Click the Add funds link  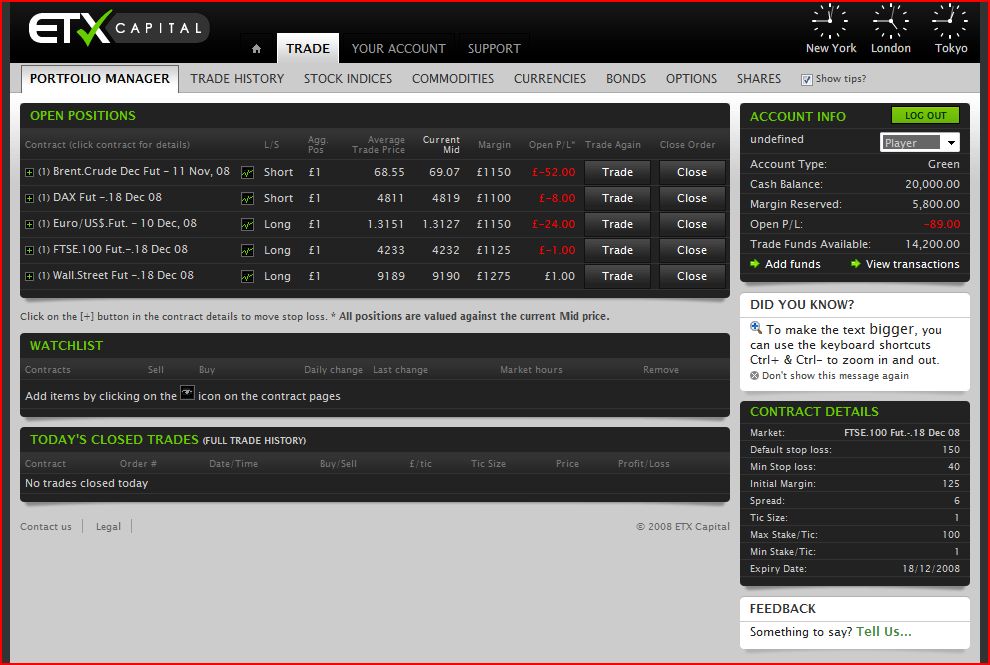[792, 264]
